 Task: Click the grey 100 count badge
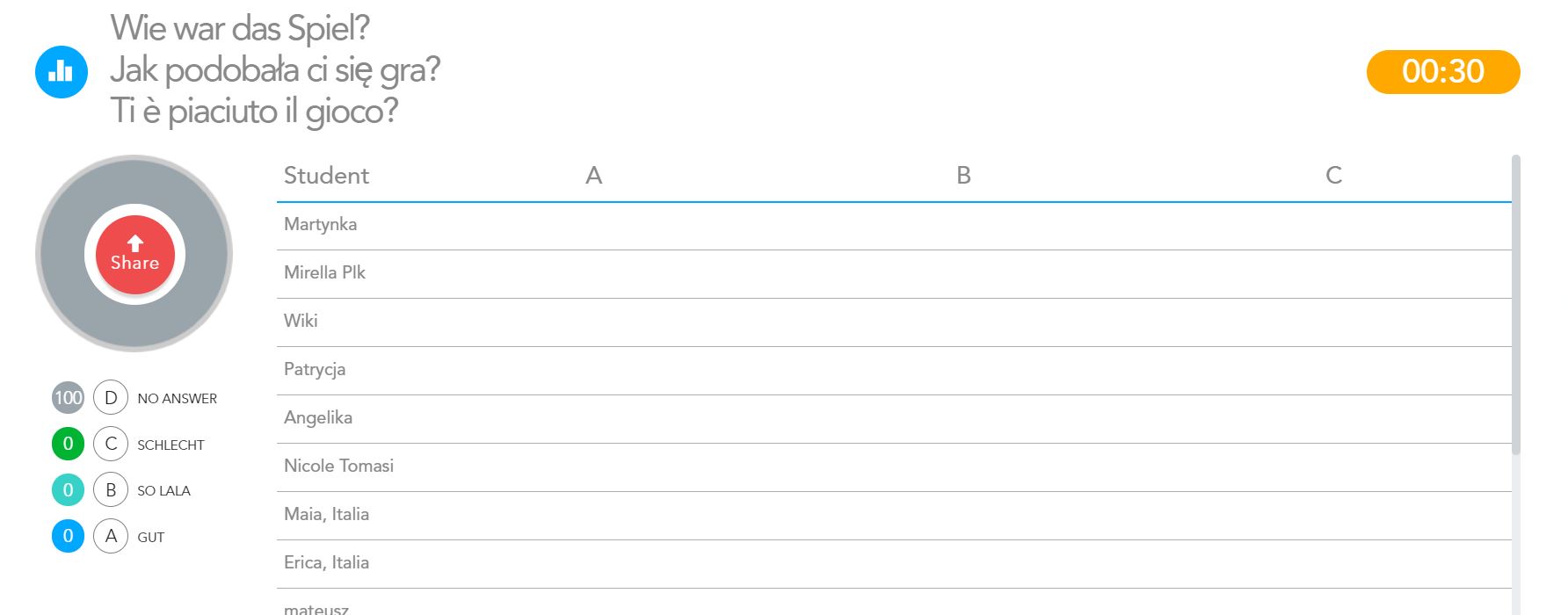pos(68,398)
